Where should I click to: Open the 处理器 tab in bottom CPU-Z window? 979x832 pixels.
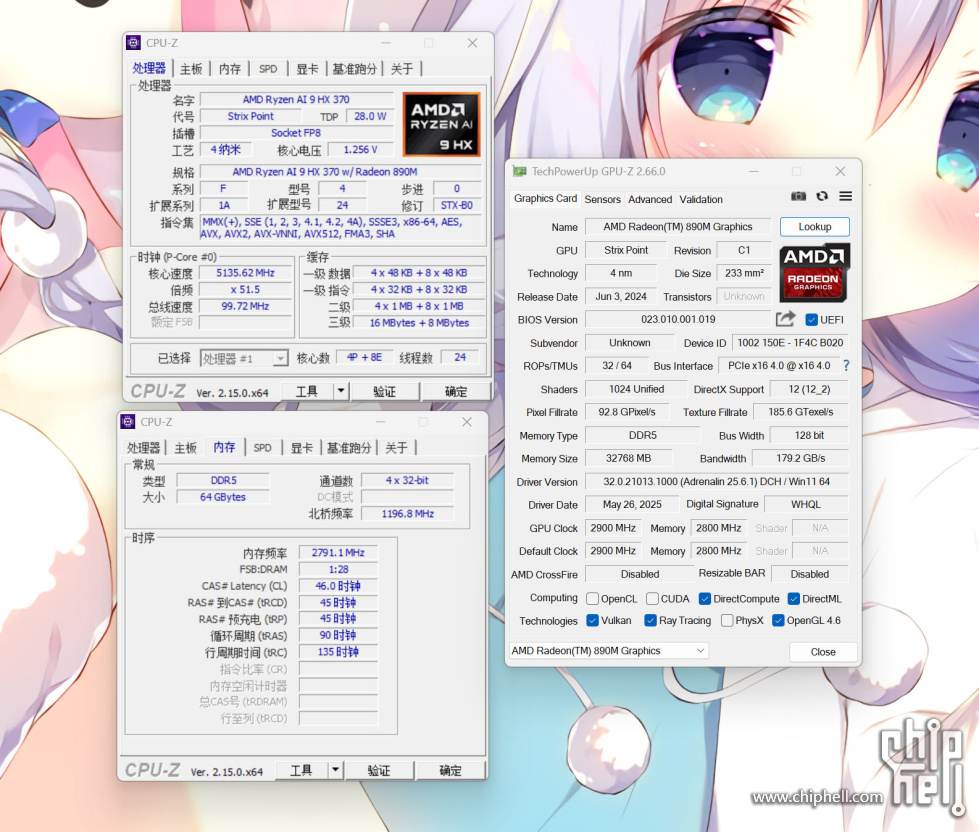[x=144, y=448]
